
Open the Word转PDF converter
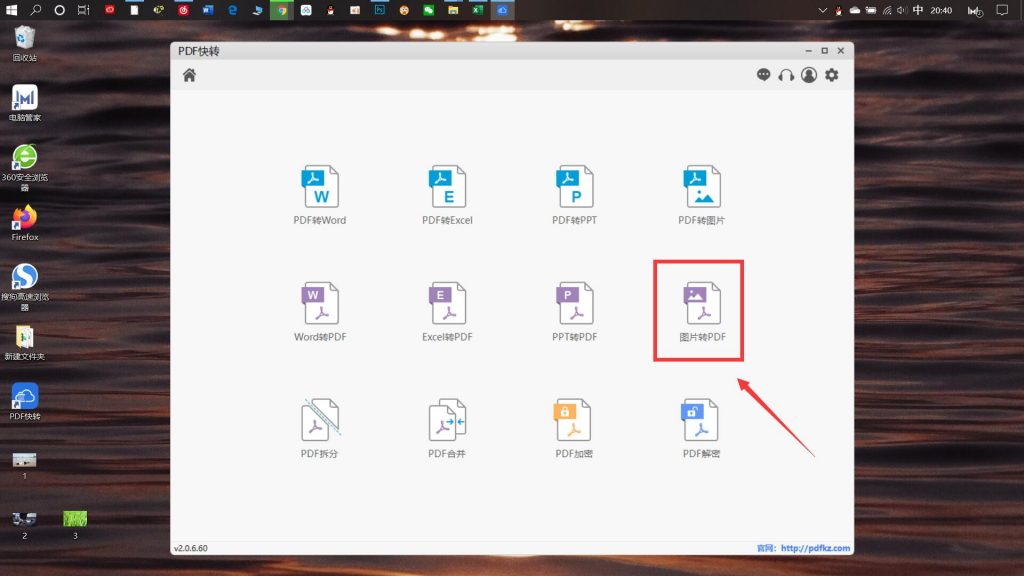[319, 312]
